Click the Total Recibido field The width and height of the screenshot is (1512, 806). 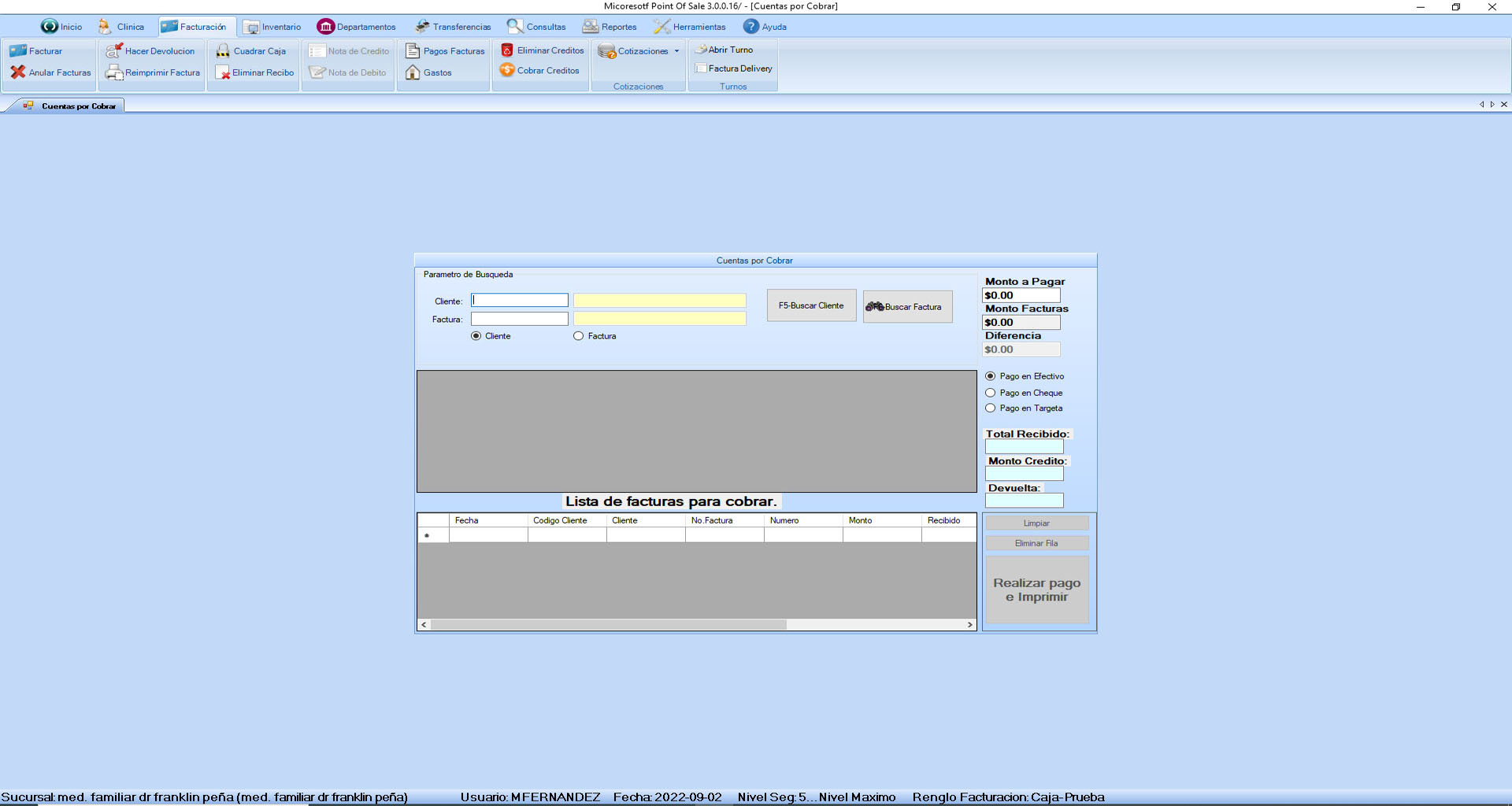(x=1025, y=447)
